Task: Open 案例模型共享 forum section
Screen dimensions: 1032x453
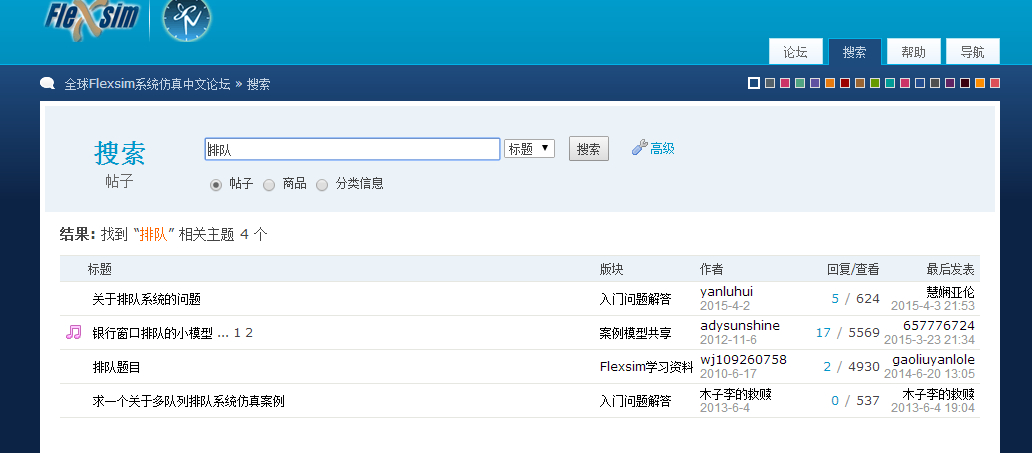Action: pyautogui.click(x=635, y=333)
